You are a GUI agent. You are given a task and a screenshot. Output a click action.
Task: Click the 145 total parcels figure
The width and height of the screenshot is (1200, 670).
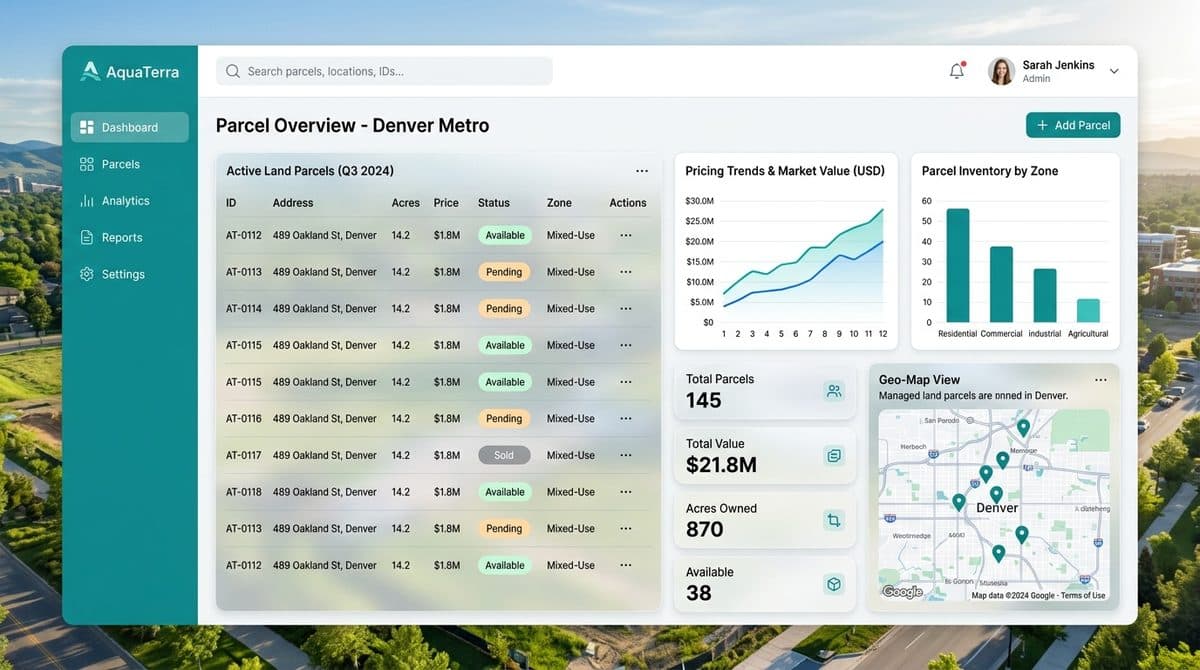(x=704, y=401)
